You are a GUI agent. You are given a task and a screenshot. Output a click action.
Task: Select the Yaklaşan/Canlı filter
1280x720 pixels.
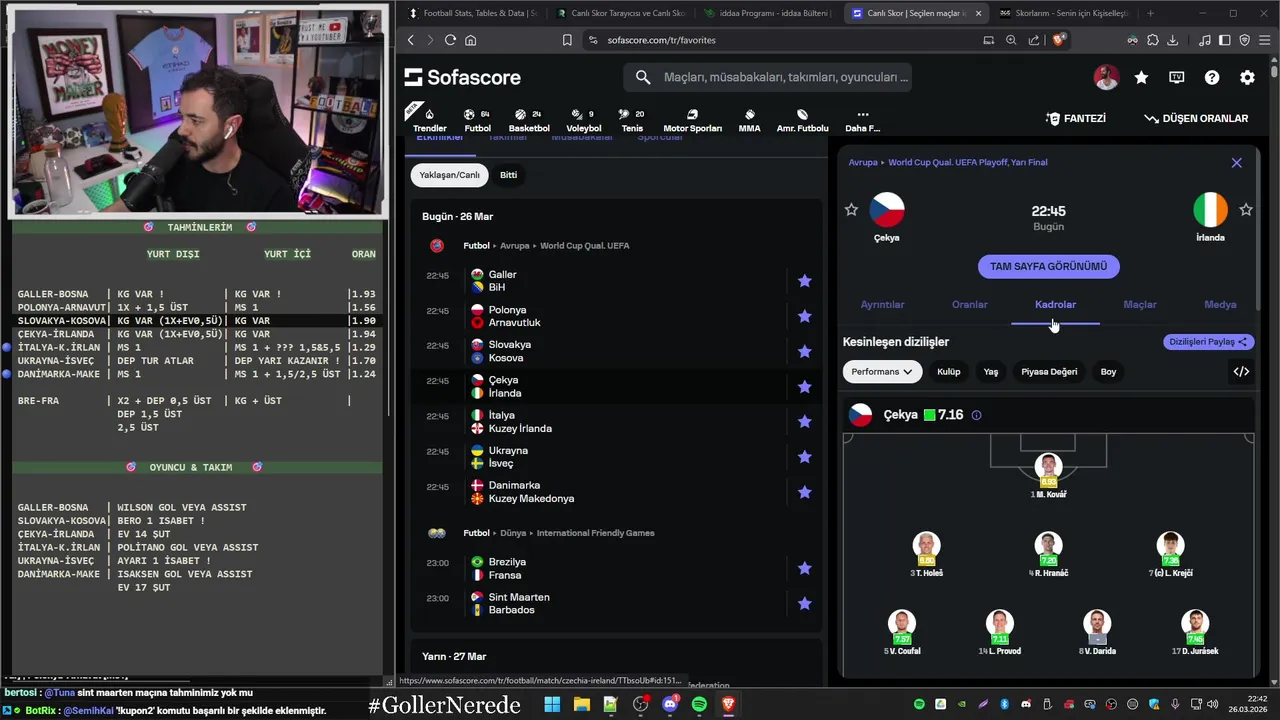pos(449,175)
